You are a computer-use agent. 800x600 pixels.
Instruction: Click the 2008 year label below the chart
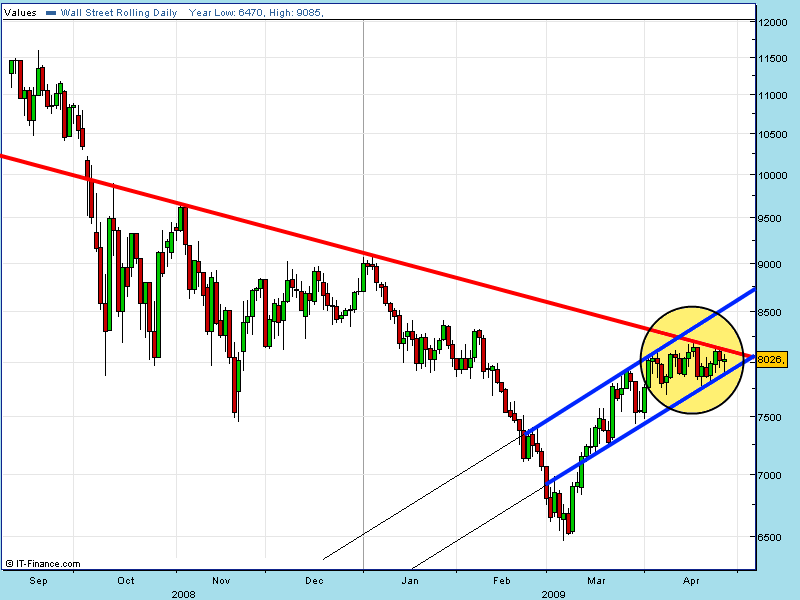(183, 592)
